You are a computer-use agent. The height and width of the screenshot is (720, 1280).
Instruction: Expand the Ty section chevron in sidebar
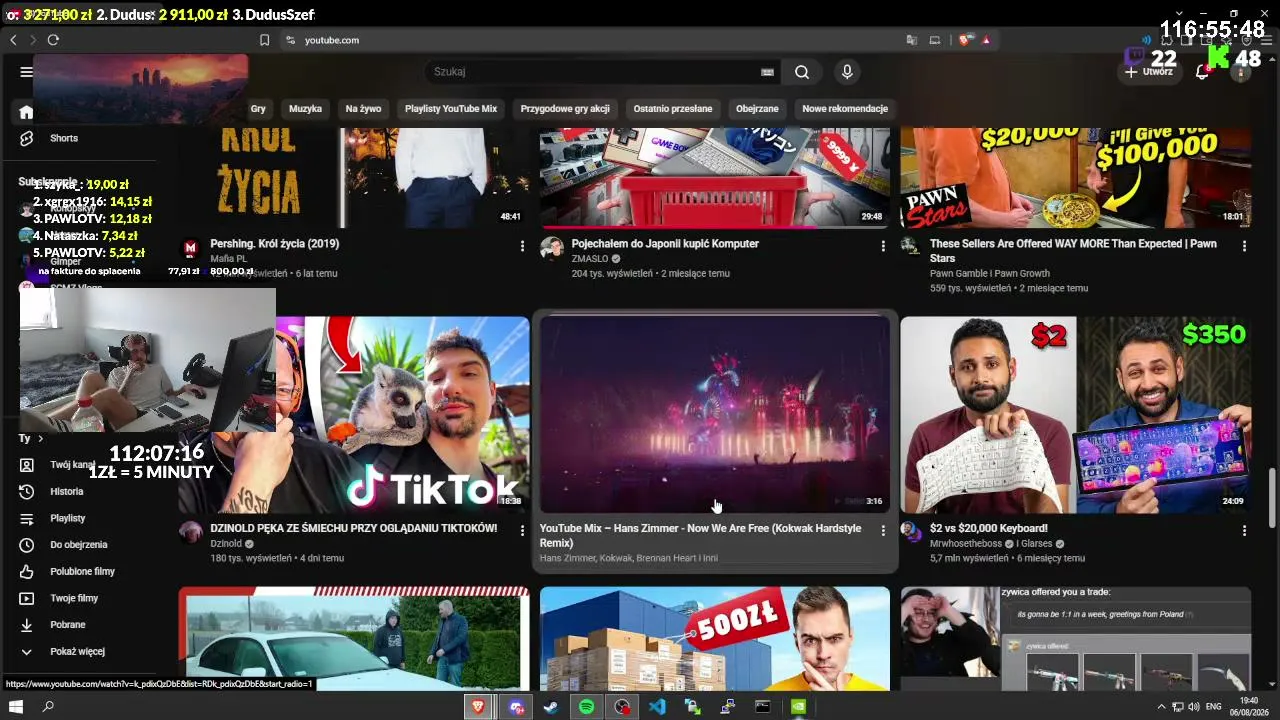point(40,438)
